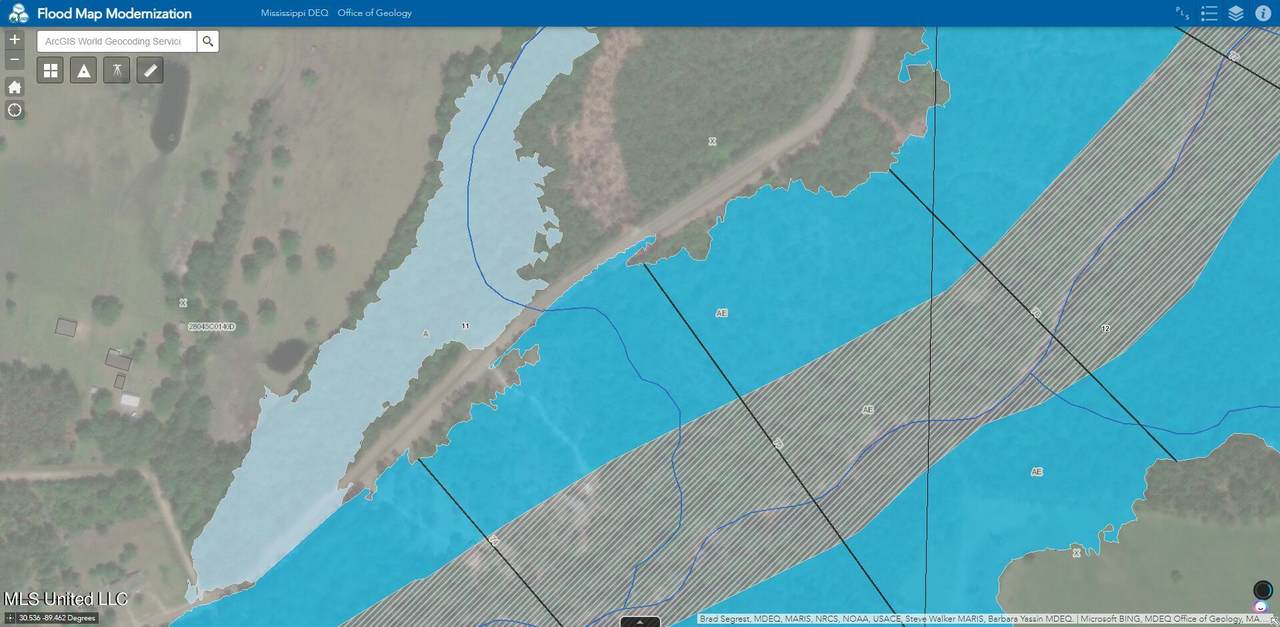Open the survey tripod tool
The width and height of the screenshot is (1280, 627).
click(117, 70)
